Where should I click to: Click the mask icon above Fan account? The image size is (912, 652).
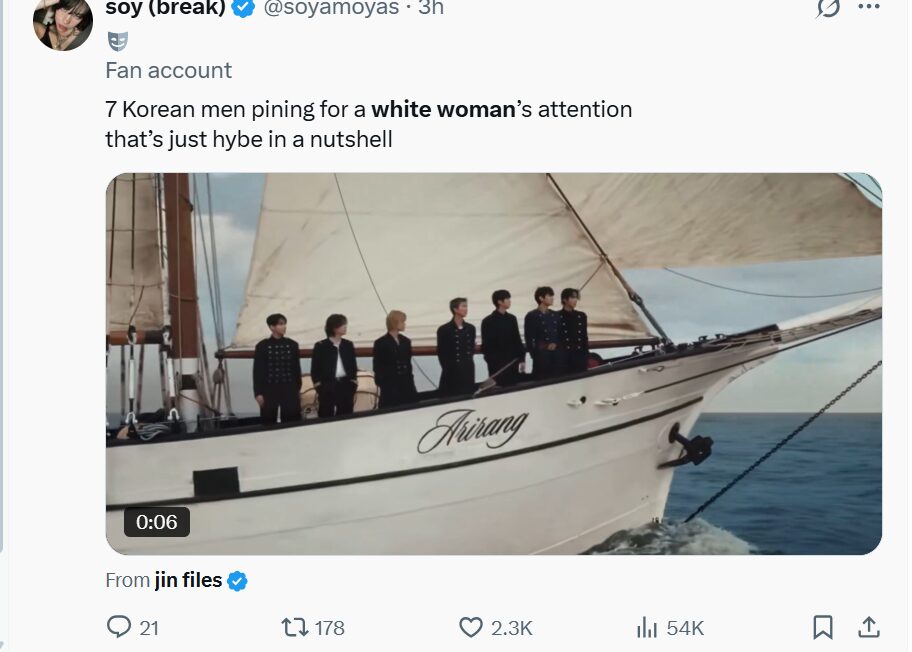[x=118, y=42]
